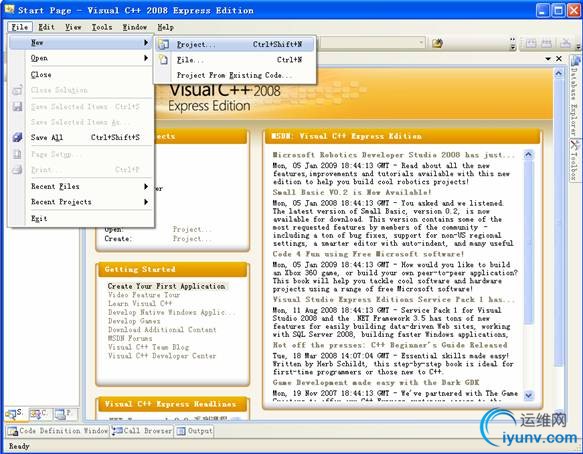Select Save All in the File menu
583x454 pixels.
point(80,137)
